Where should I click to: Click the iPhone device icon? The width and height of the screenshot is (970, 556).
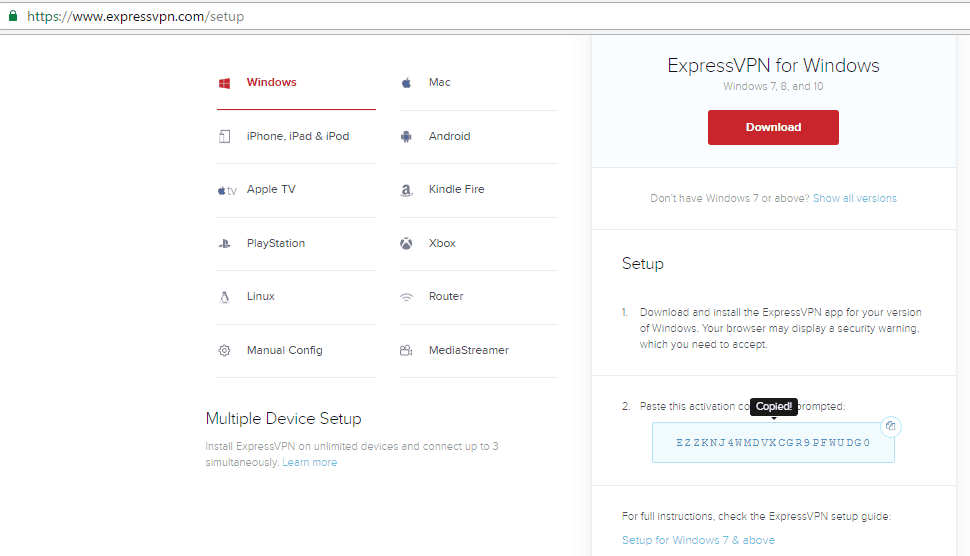point(225,136)
